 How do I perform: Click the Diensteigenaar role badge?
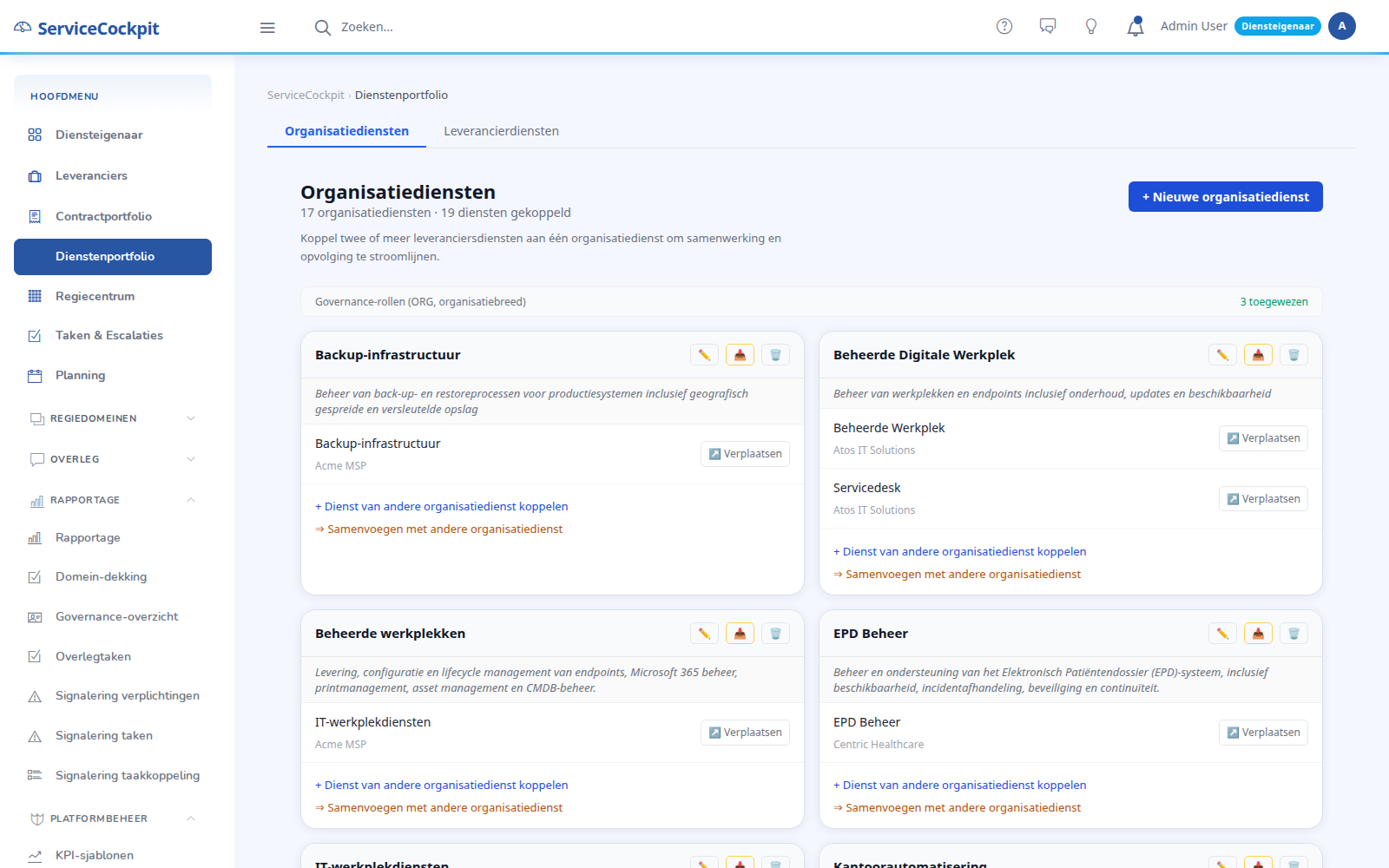pyautogui.click(x=1277, y=26)
